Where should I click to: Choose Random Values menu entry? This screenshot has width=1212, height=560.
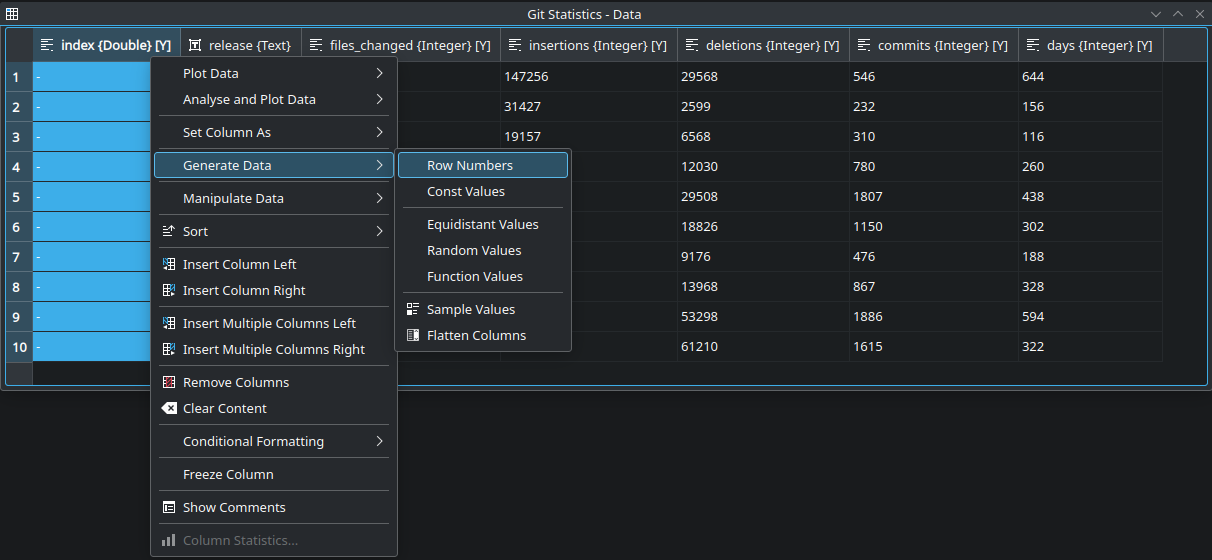474,251
